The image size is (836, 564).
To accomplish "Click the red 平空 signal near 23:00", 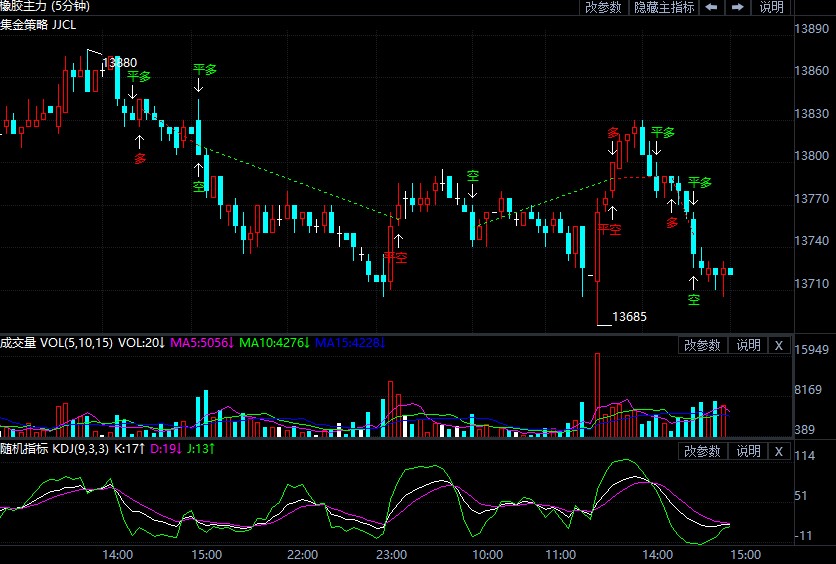I will point(396,257).
